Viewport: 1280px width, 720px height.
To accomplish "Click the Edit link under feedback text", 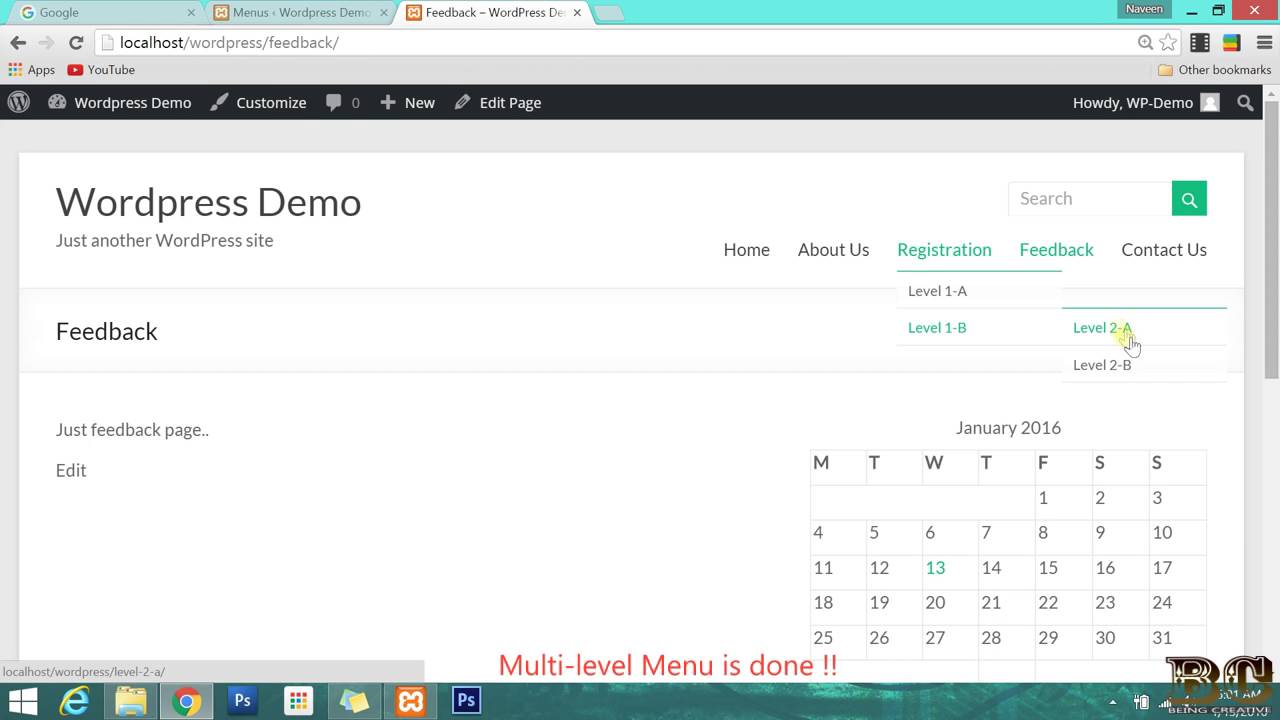I will (x=71, y=470).
